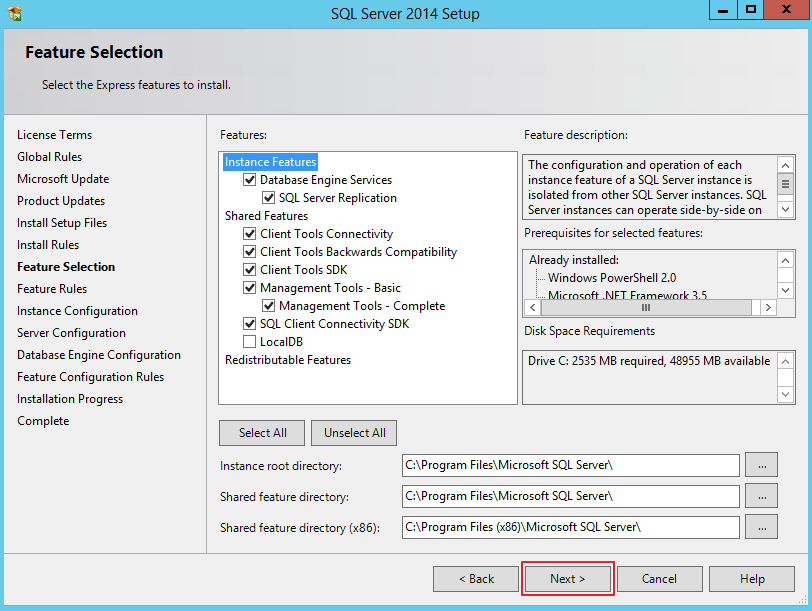812x611 pixels.
Task: Click prerequisites vertical scroll-down arrow
Action: [x=786, y=290]
